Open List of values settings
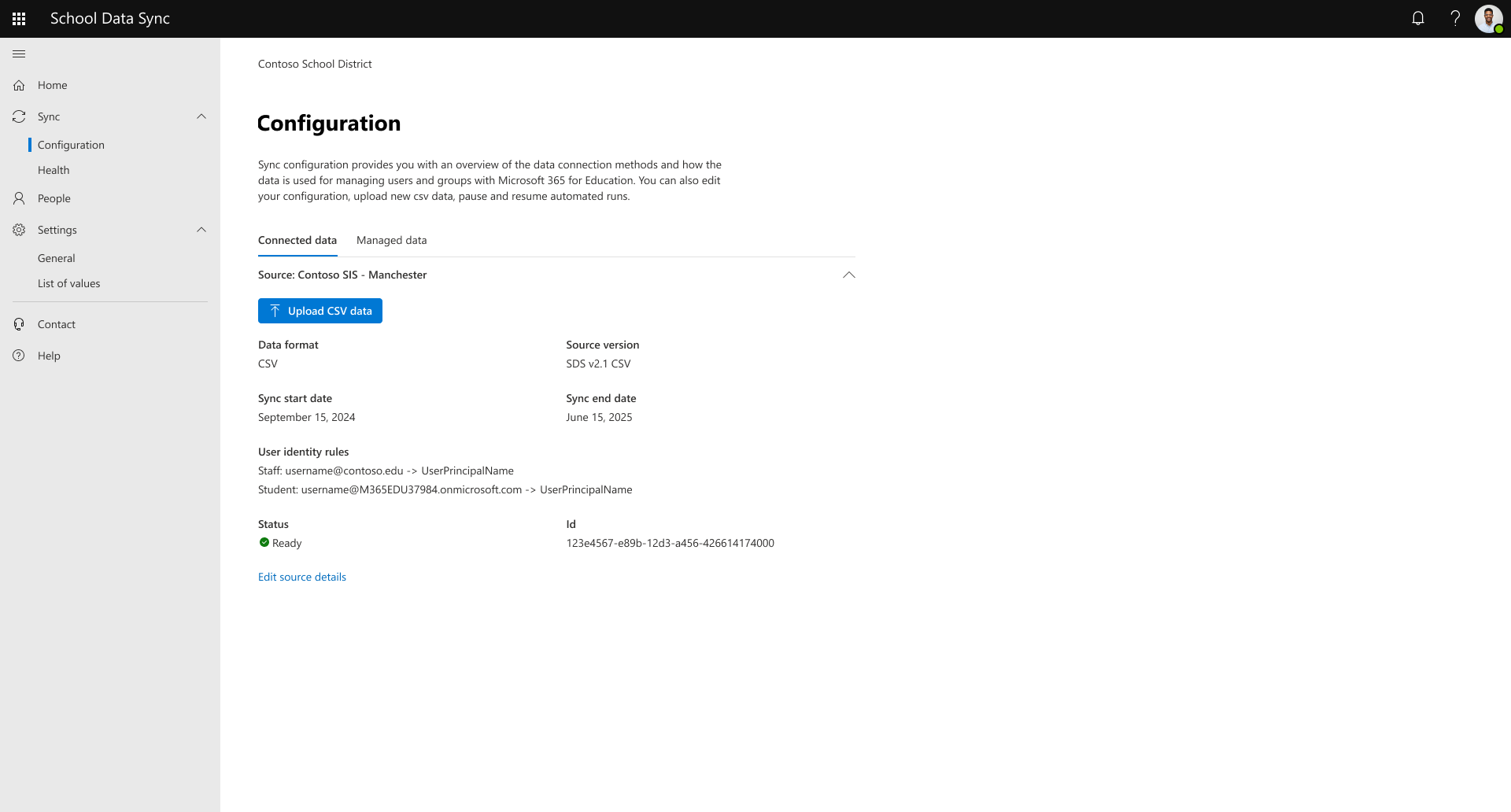The image size is (1511, 812). click(69, 283)
